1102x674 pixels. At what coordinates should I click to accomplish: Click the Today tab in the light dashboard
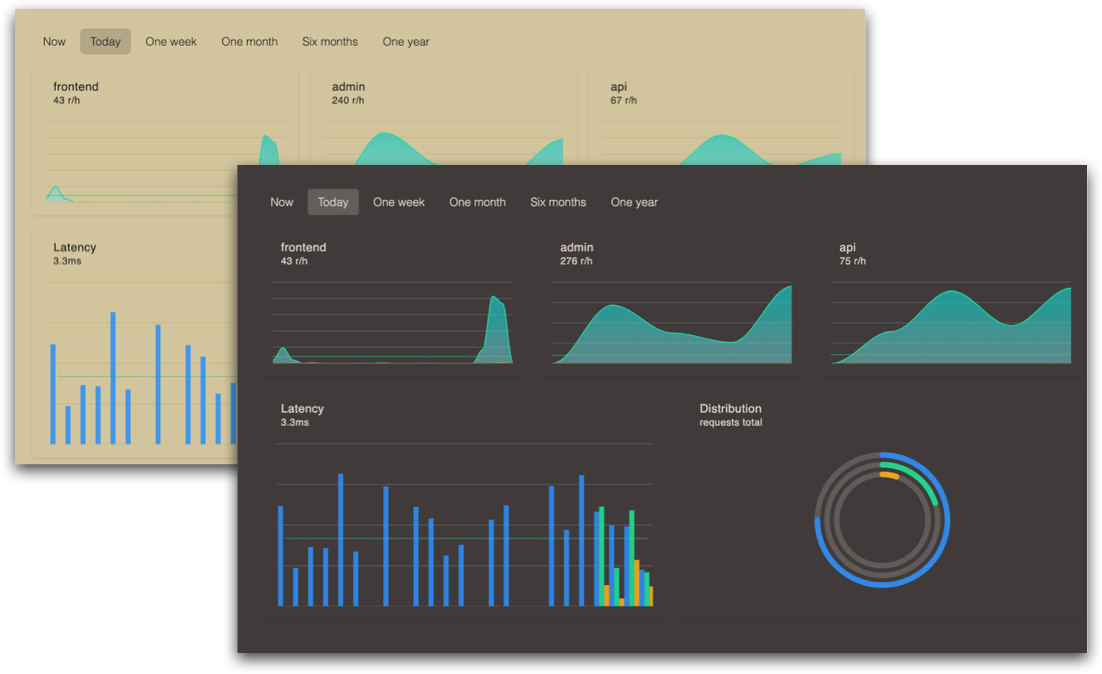[x=105, y=42]
